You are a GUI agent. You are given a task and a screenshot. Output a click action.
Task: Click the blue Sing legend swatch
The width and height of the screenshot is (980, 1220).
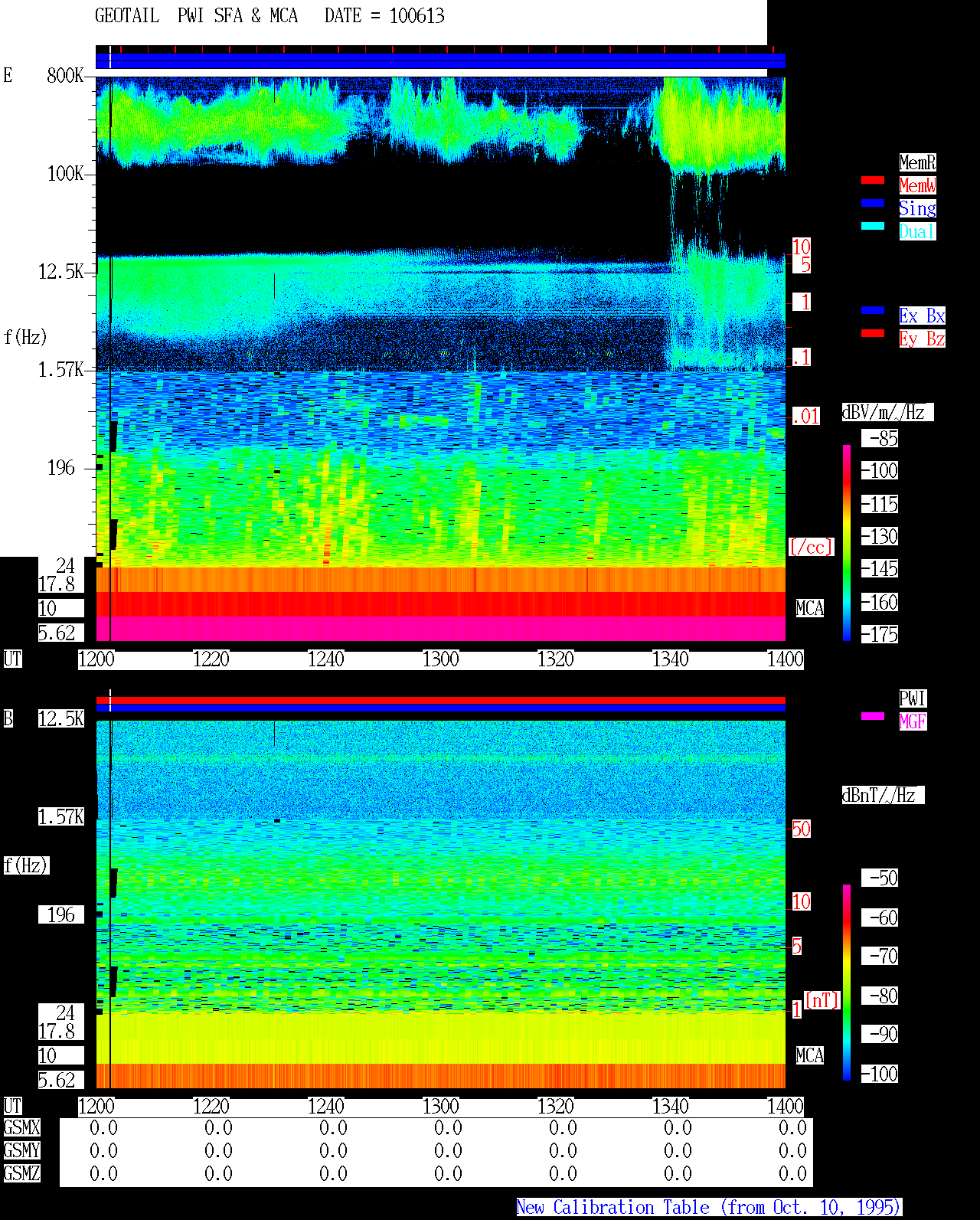click(873, 203)
